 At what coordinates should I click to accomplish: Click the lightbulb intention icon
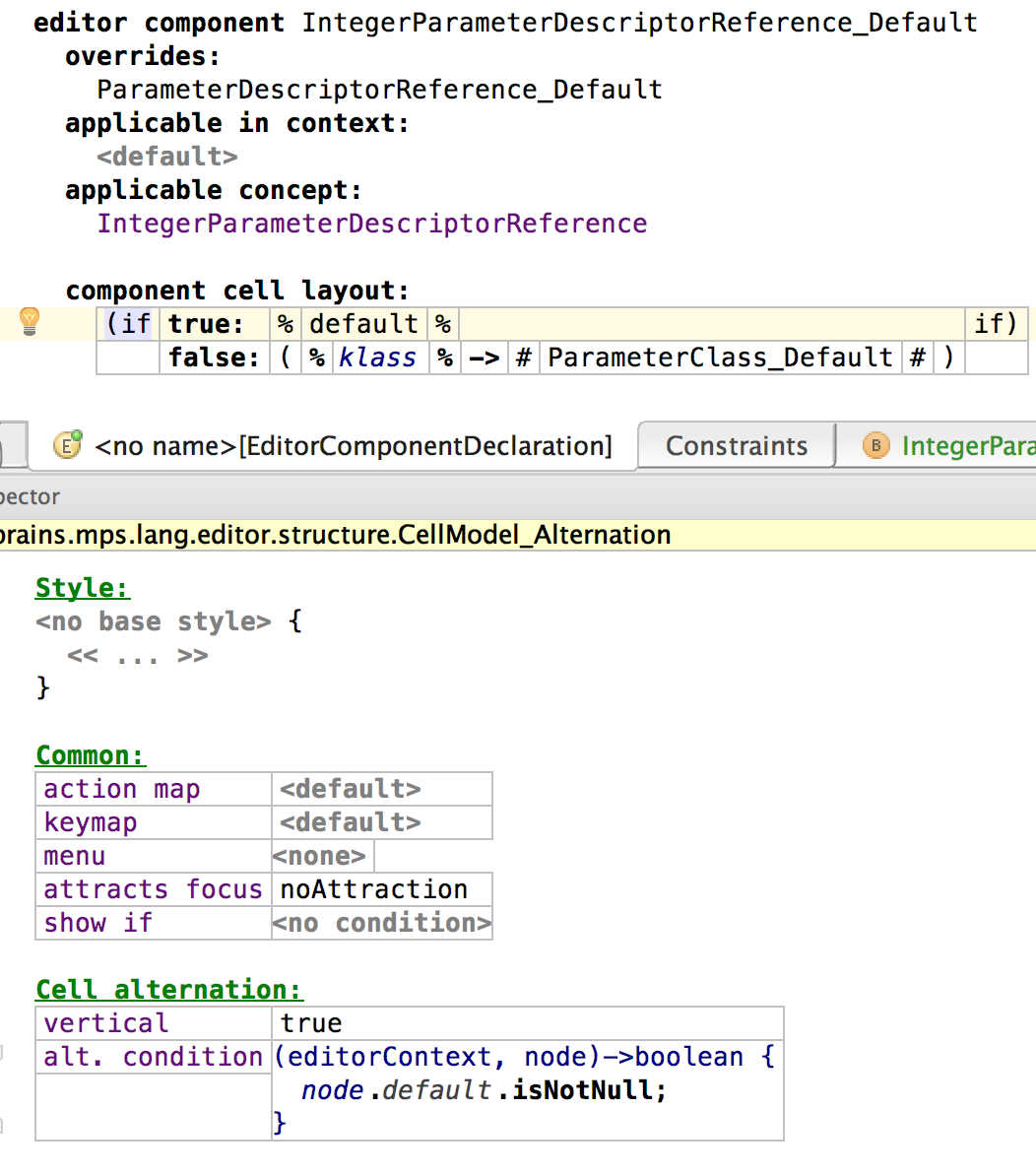click(x=30, y=321)
